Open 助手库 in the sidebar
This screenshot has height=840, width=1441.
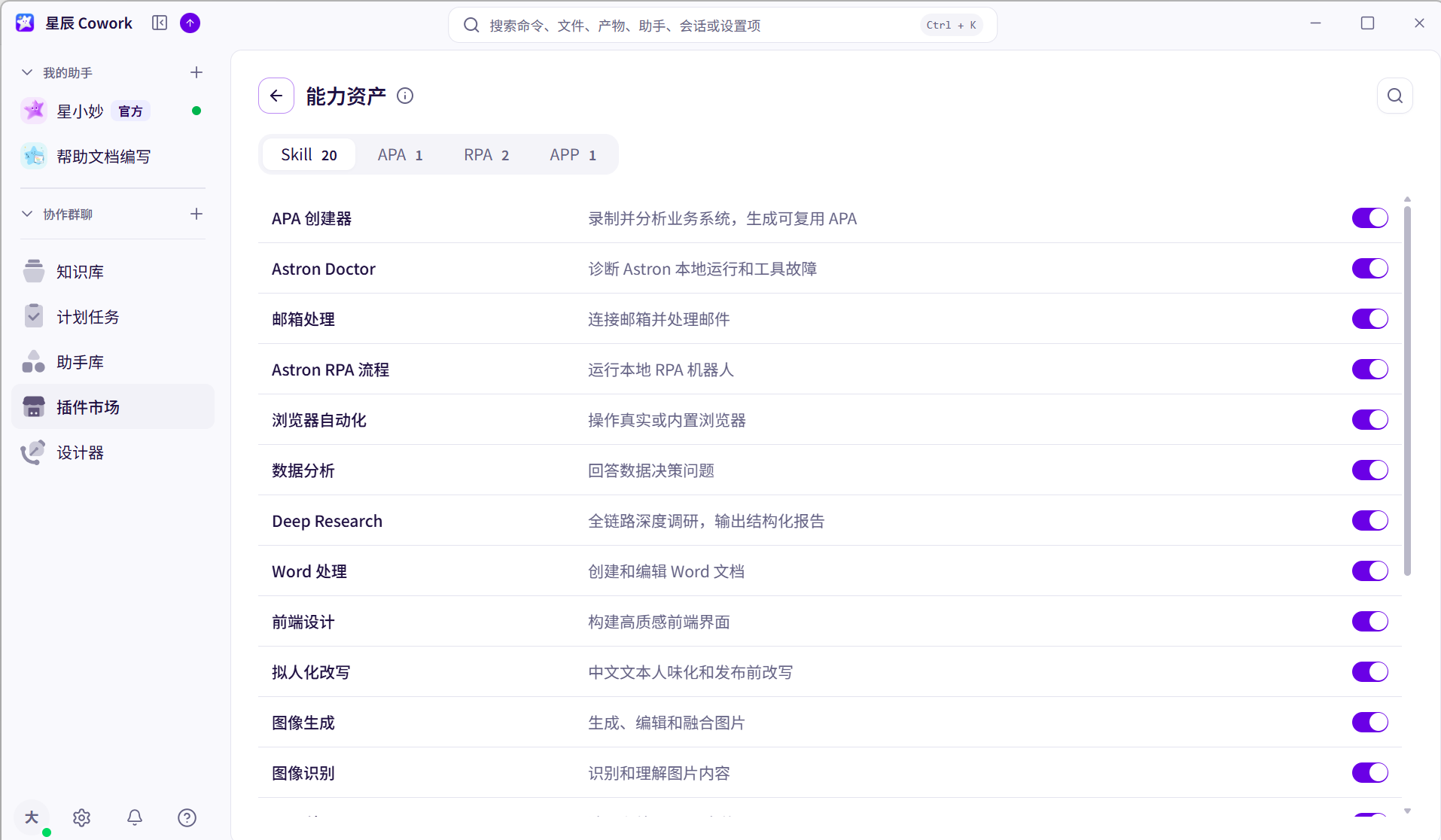(x=113, y=362)
